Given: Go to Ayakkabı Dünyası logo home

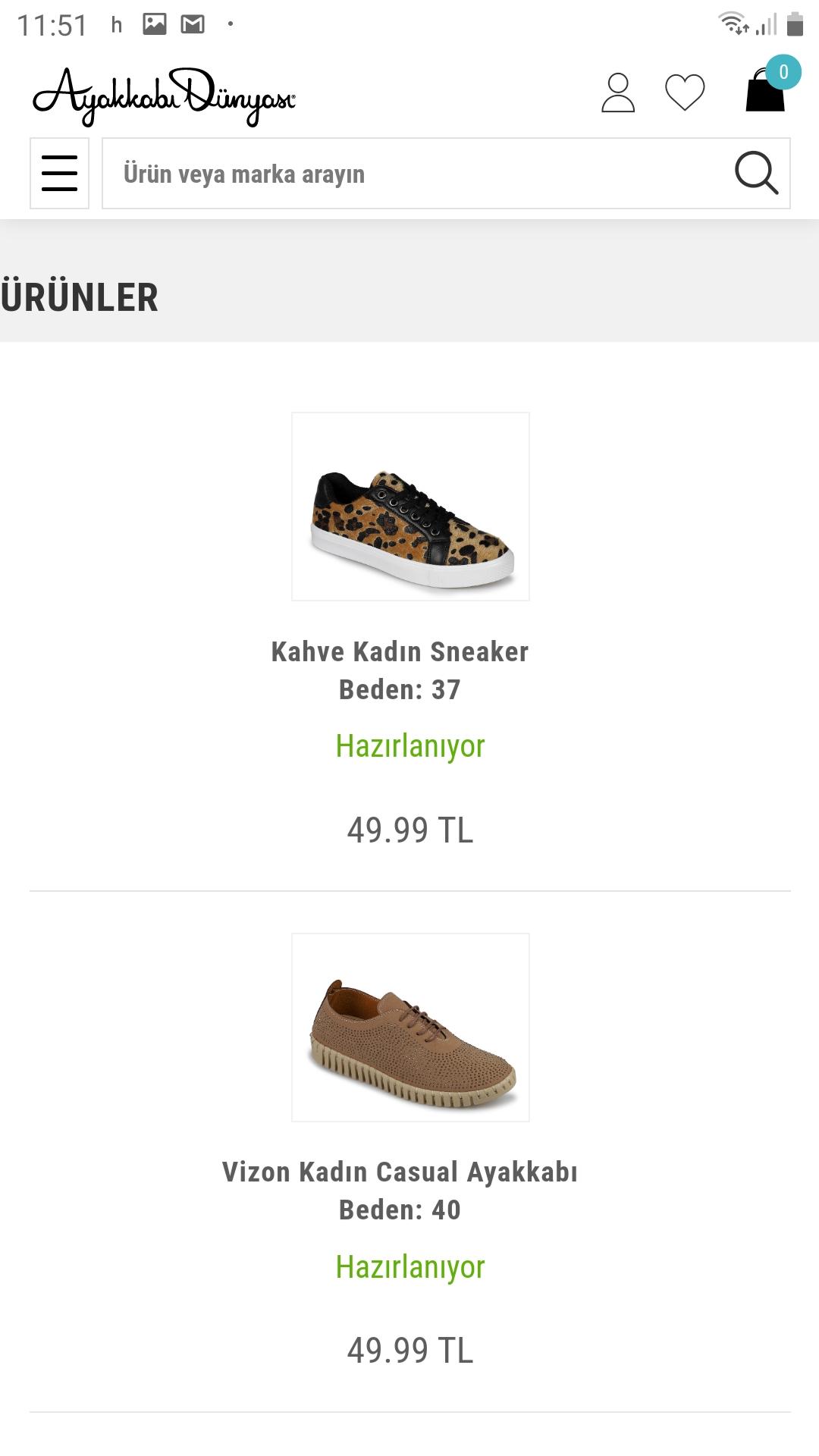Looking at the screenshot, I should click(164, 96).
